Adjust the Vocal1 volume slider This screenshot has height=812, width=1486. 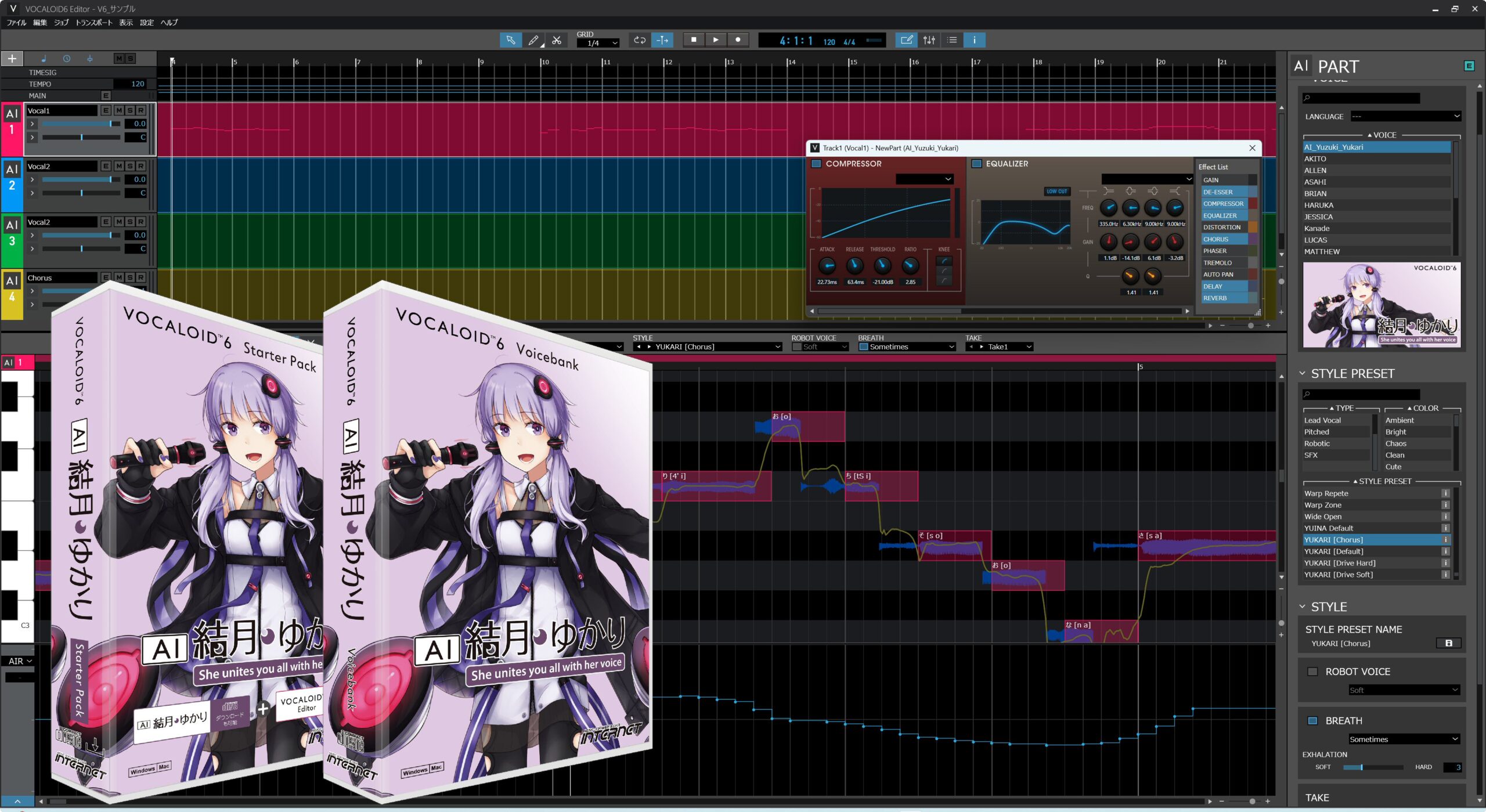pyautogui.click(x=81, y=124)
